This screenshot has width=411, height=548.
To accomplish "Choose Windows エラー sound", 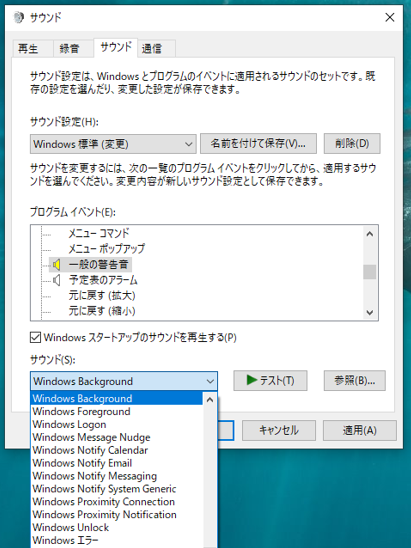I will click(117, 540).
